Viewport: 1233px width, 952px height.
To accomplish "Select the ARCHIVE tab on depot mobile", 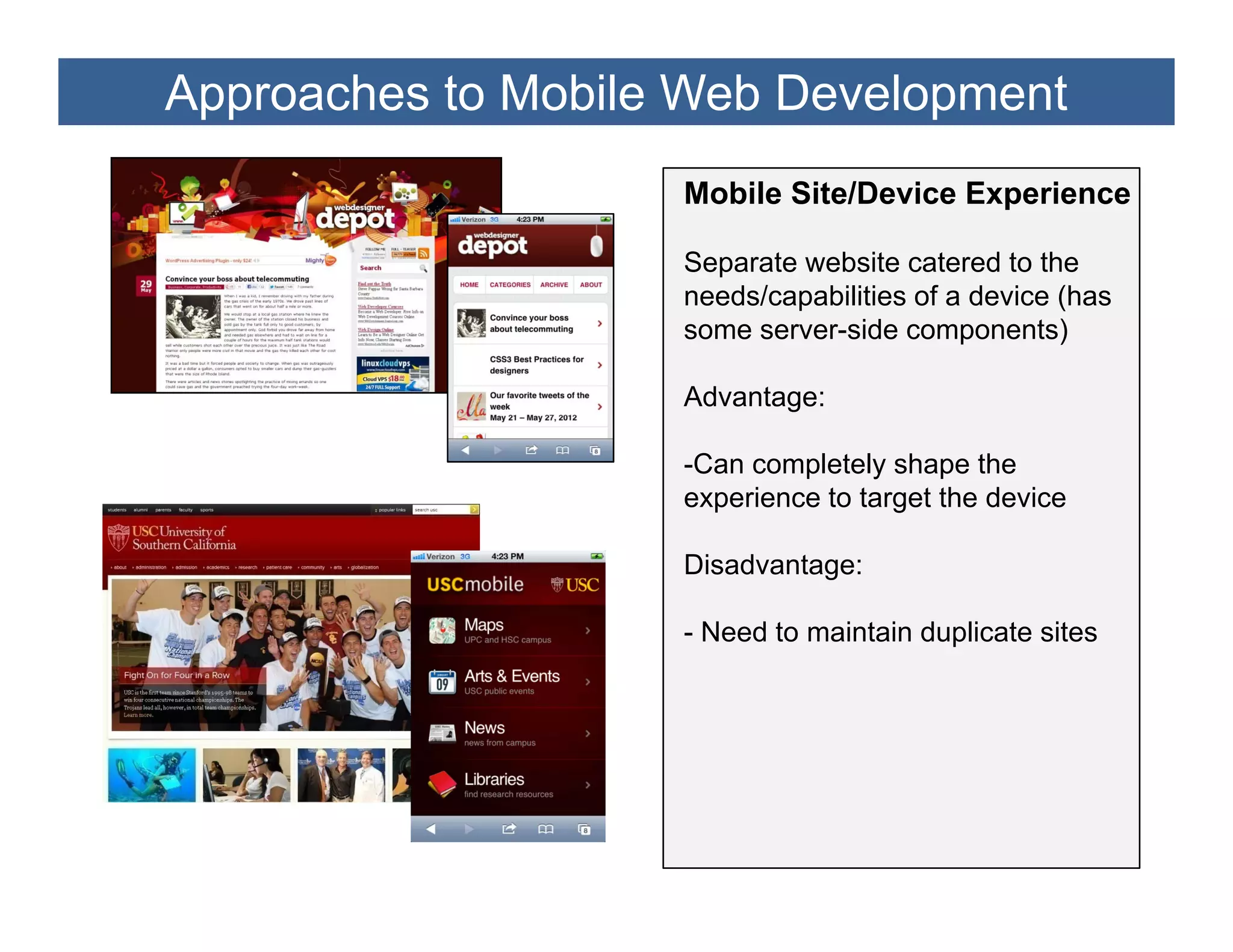I will click(x=554, y=285).
